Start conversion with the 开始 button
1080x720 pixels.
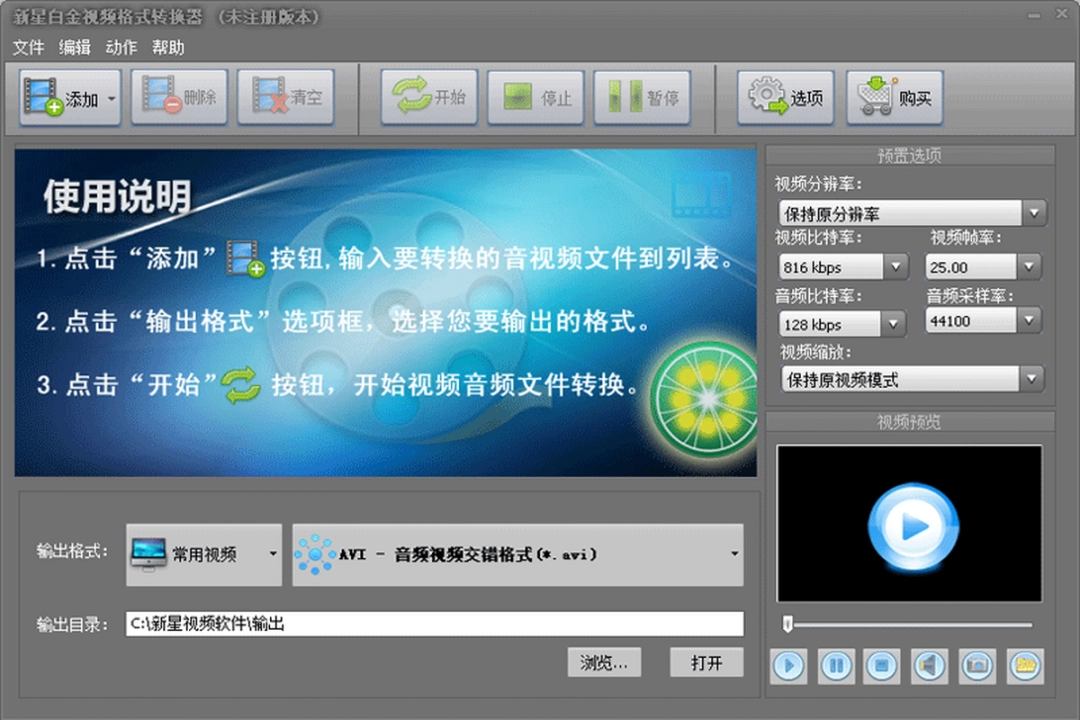[x=428, y=97]
